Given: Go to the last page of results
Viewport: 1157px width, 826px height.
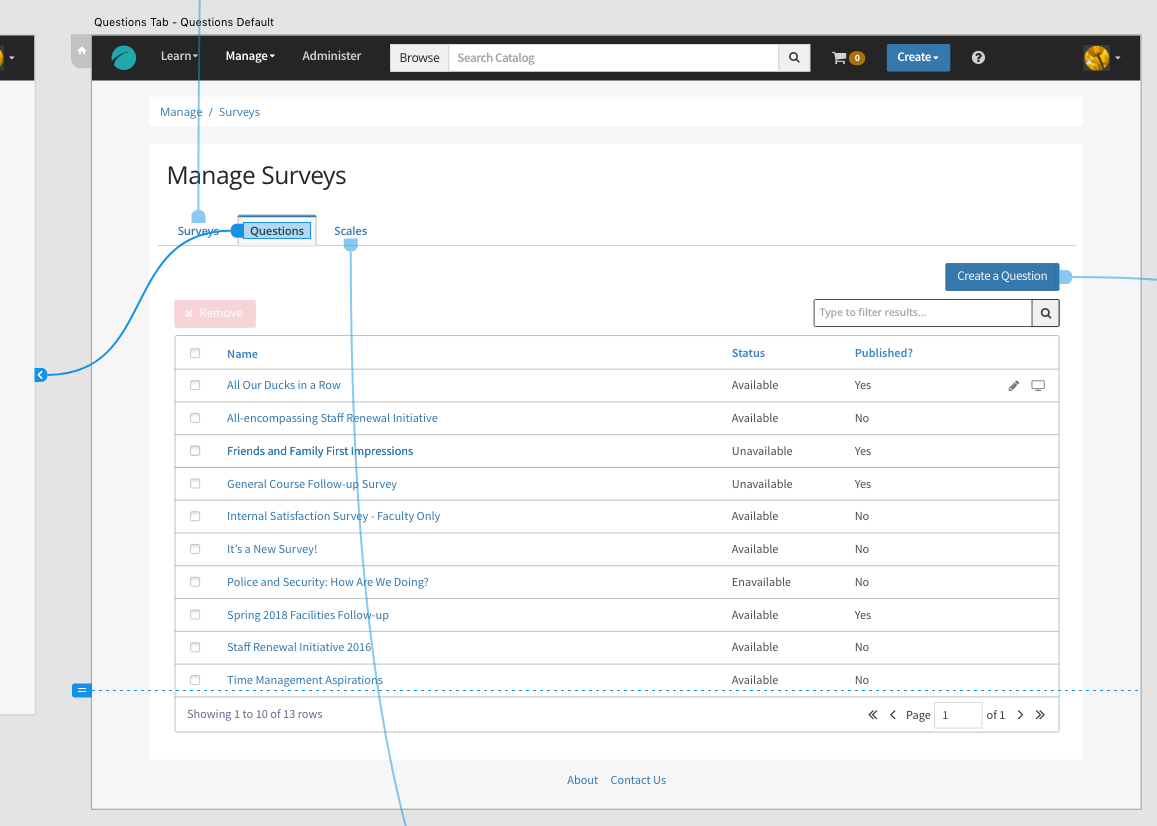Looking at the screenshot, I should [1040, 715].
